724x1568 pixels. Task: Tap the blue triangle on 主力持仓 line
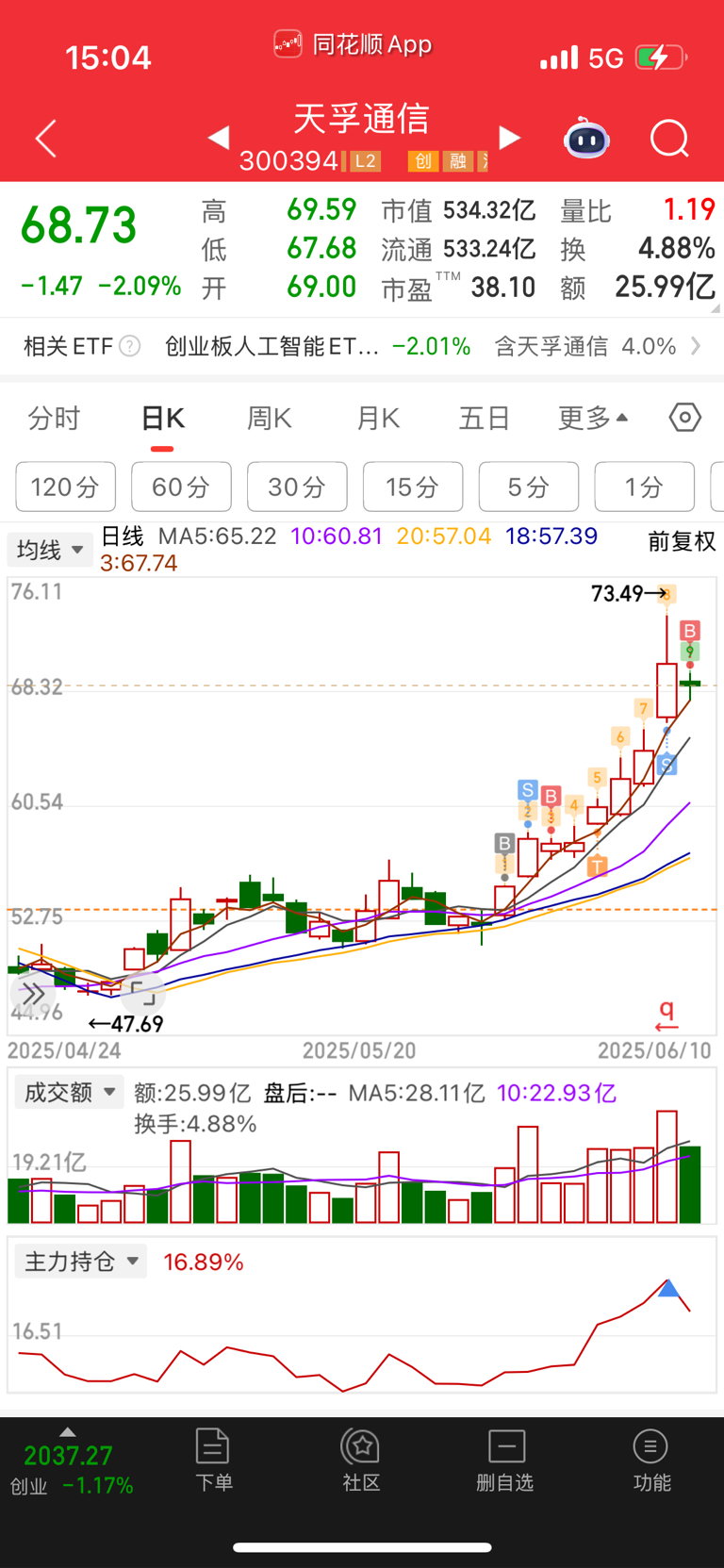[668, 1288]
